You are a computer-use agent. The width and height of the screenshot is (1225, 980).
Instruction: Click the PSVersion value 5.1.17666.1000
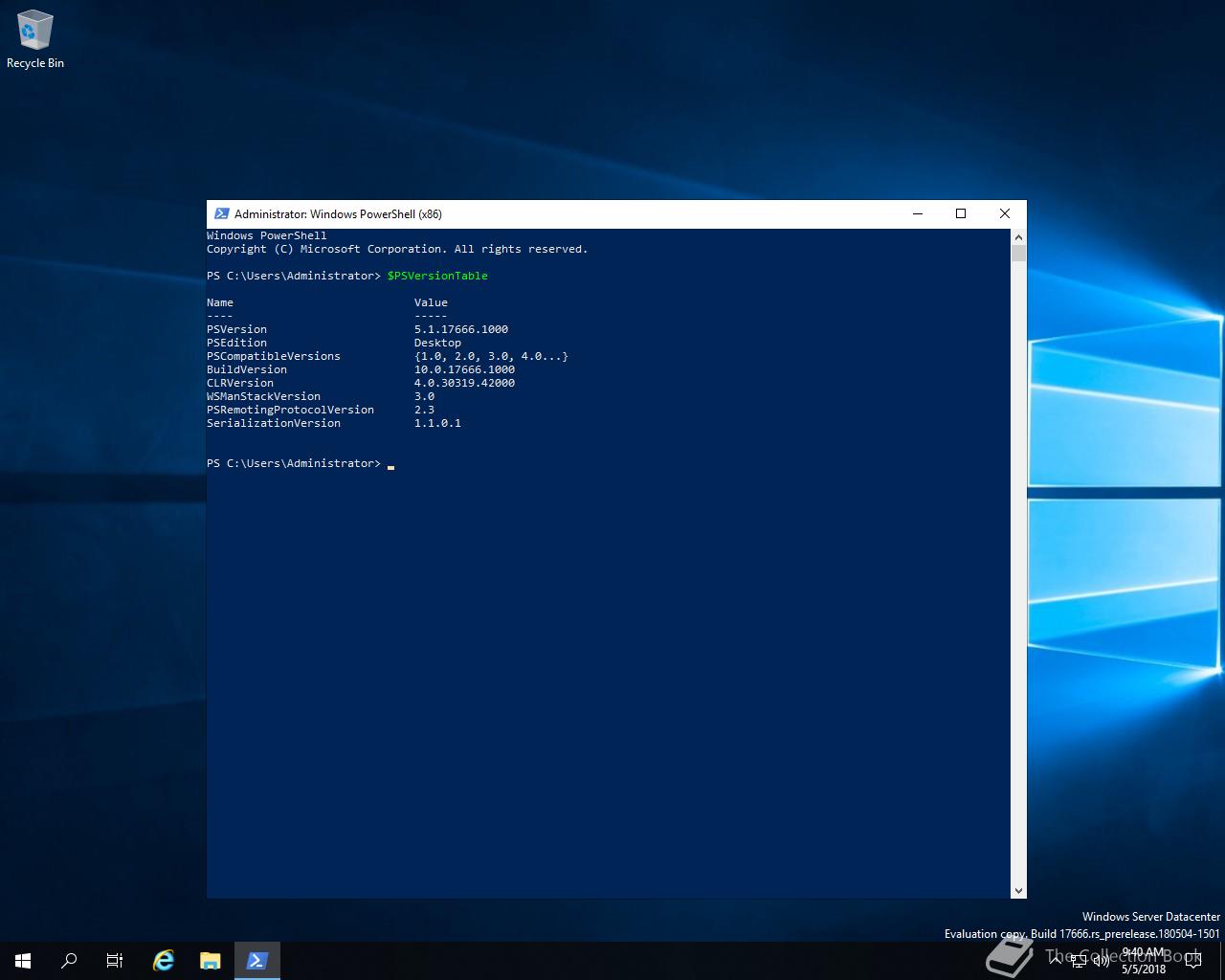[461, 329]
